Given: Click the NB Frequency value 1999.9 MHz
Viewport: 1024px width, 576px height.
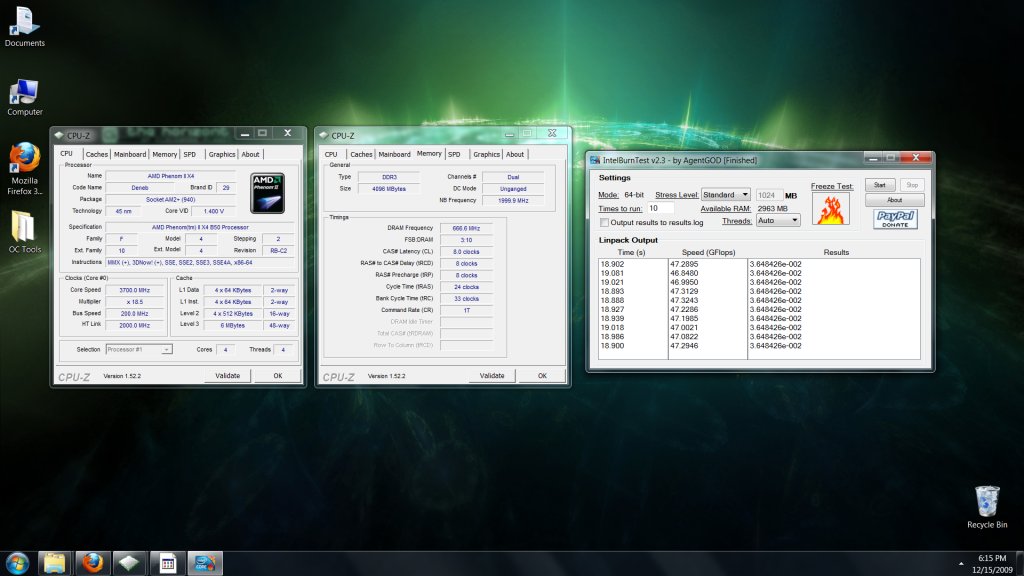Looking at the screenshot, I should pyautogui.click(x=513, y=200).
